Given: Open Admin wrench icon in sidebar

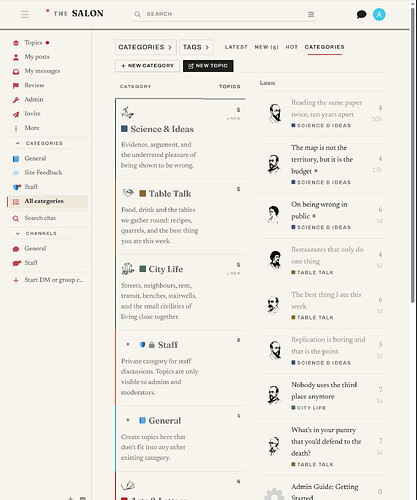Looking at the screenshot, I should click(x=16, y=100).
